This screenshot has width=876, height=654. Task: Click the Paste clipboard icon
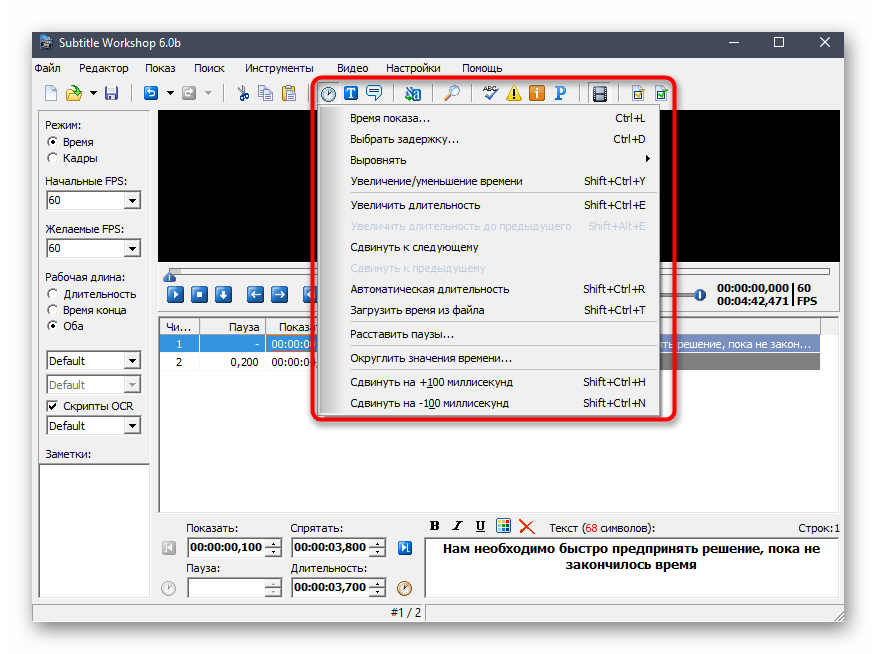289,93
